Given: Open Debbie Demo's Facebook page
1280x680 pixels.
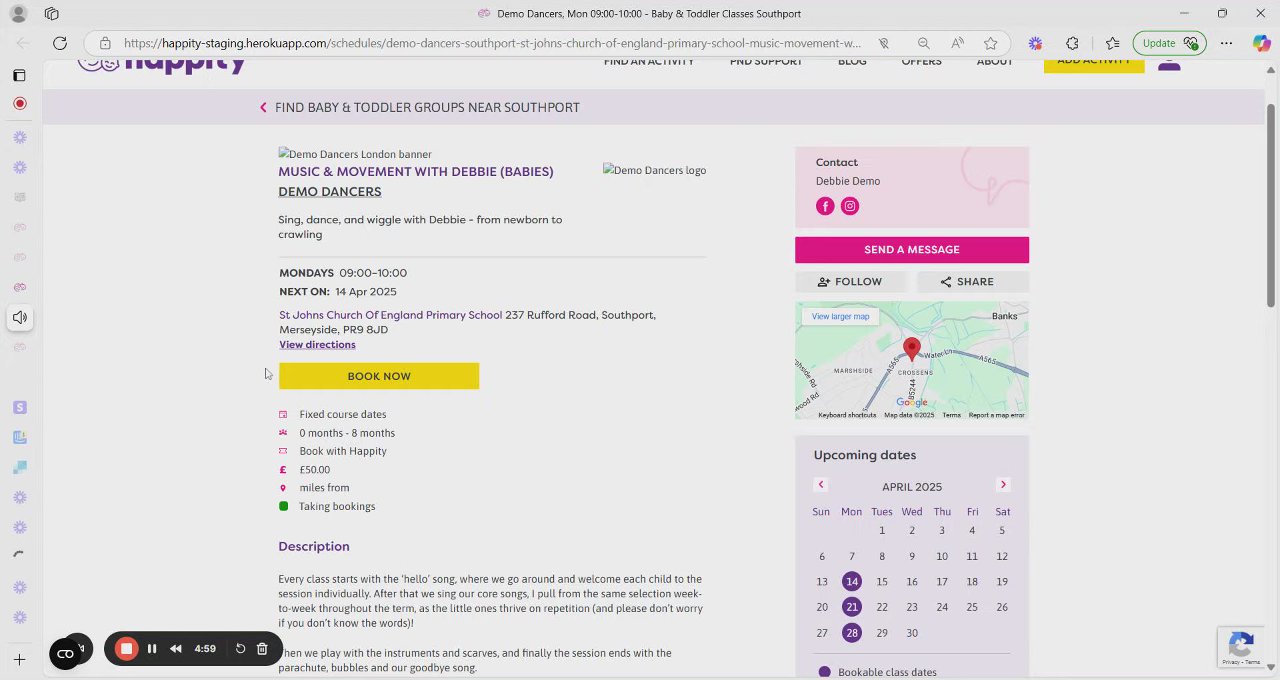Looking at the screenshot, I should (x=825, y=206).
